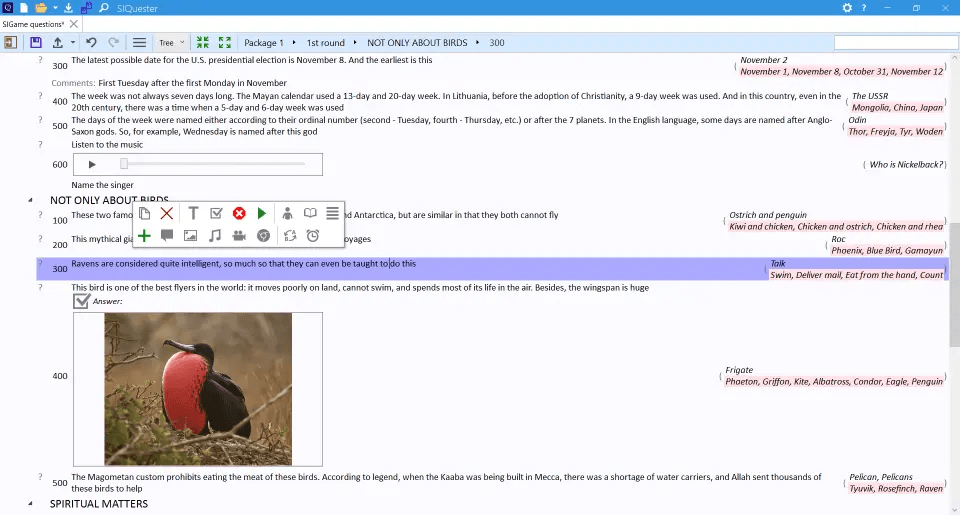This screenshot has height=515, width=960.
Task: Open the export options dropdown arrow
Action: pyautogui.click(x=72, y=42)
